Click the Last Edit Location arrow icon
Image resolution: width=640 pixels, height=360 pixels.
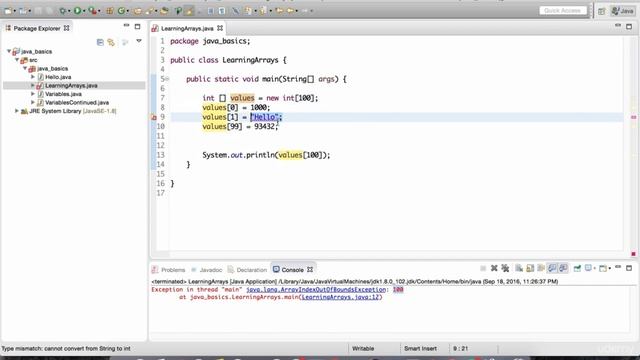point(279,11)
